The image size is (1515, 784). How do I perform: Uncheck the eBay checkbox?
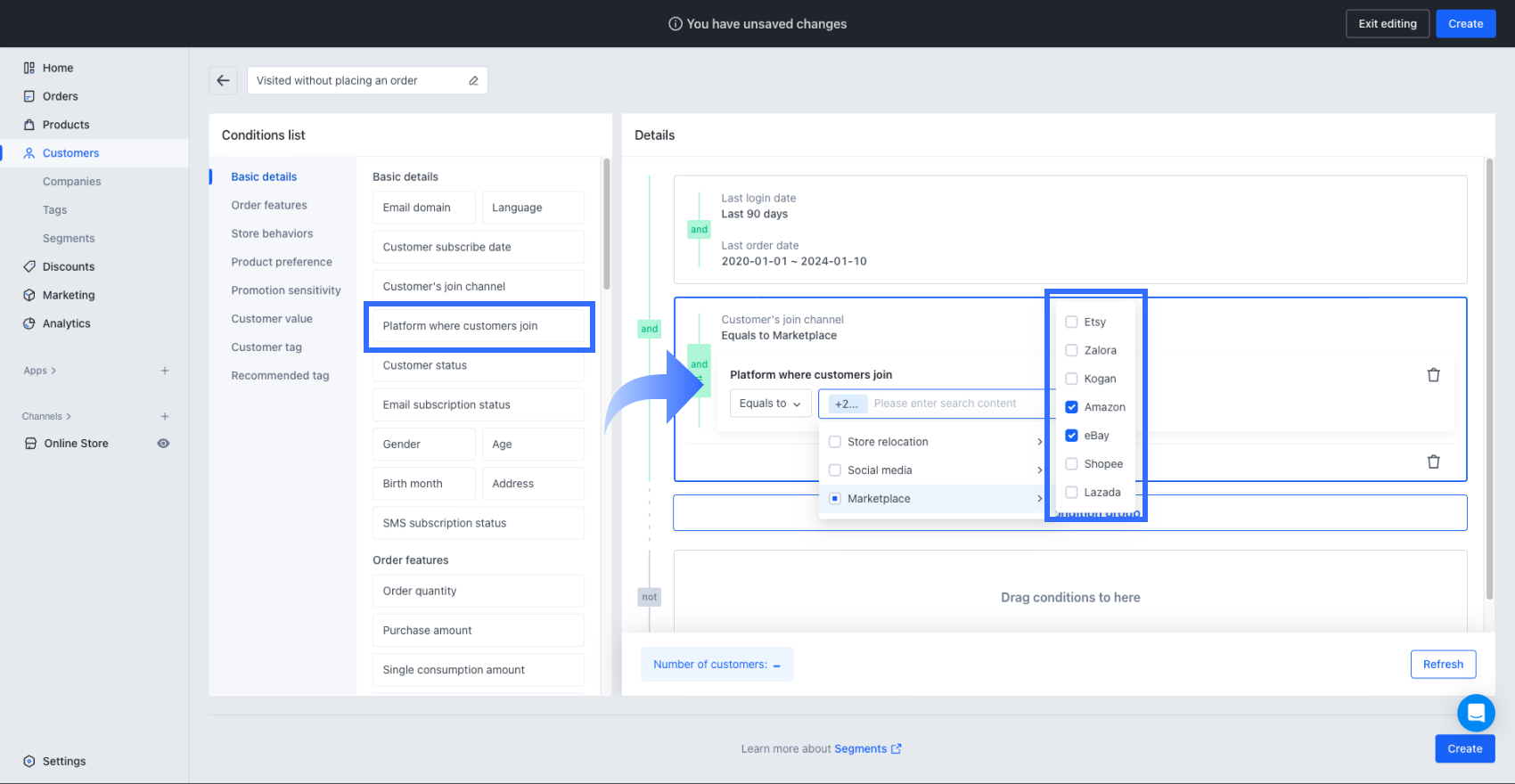coord(1072,436)
